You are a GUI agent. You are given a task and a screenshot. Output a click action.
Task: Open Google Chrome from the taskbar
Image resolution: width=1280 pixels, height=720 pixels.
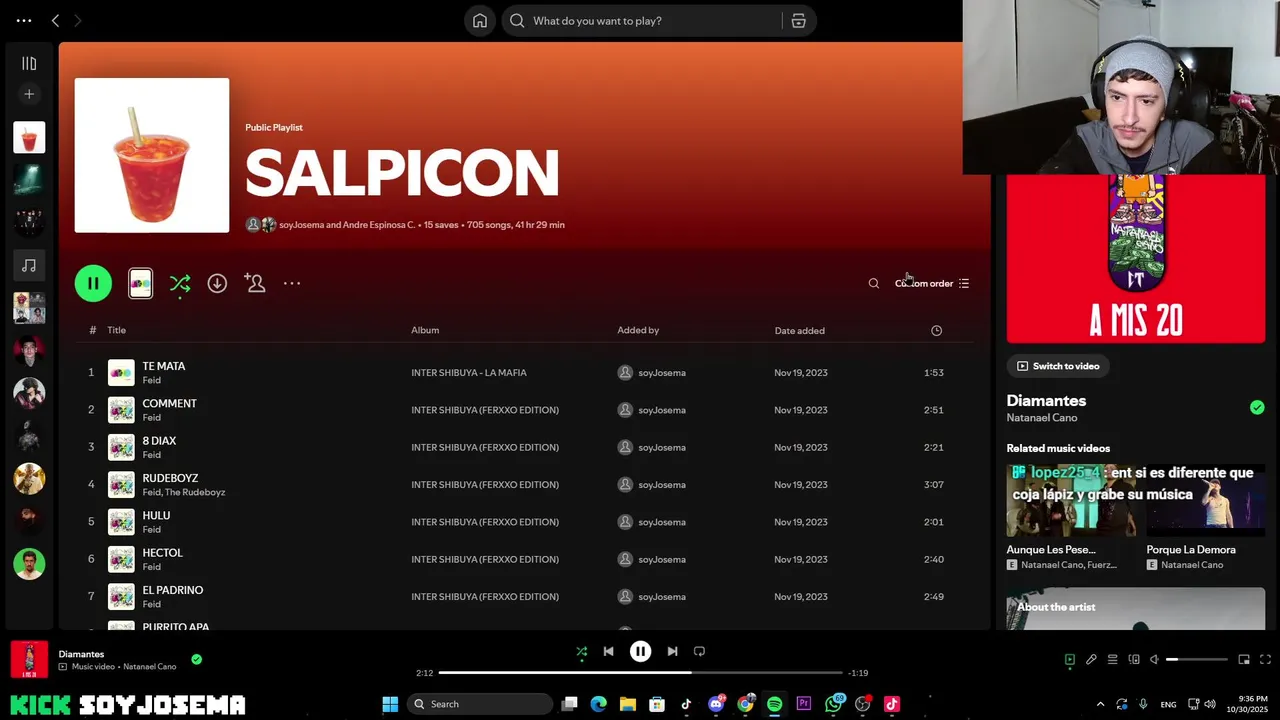click(745, 704)
